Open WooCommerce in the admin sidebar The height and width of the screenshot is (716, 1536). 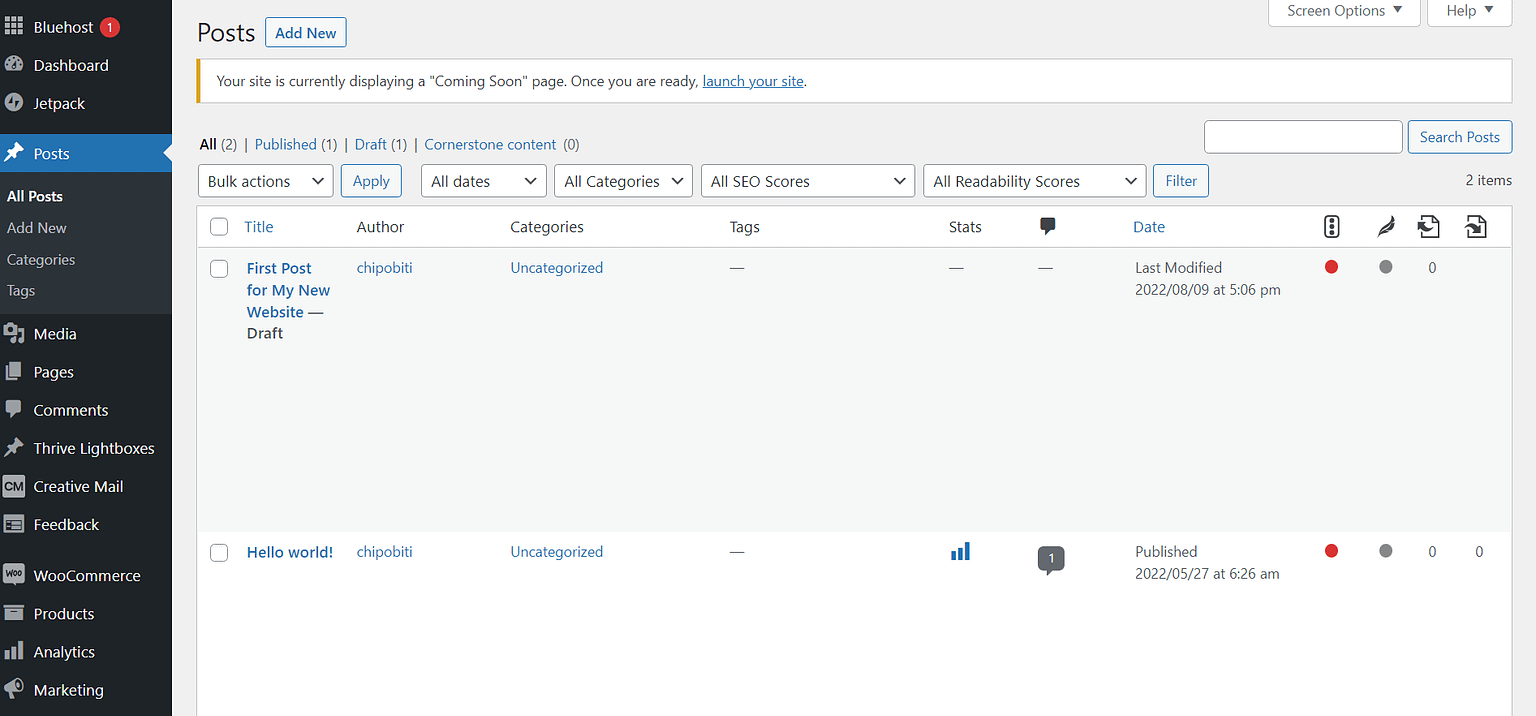click(x=86, y=575)
